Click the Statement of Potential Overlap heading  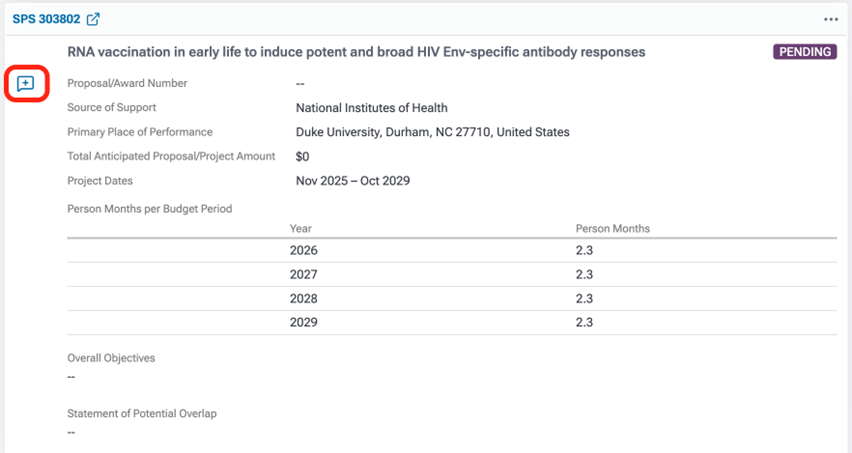[x=142, y=414]
